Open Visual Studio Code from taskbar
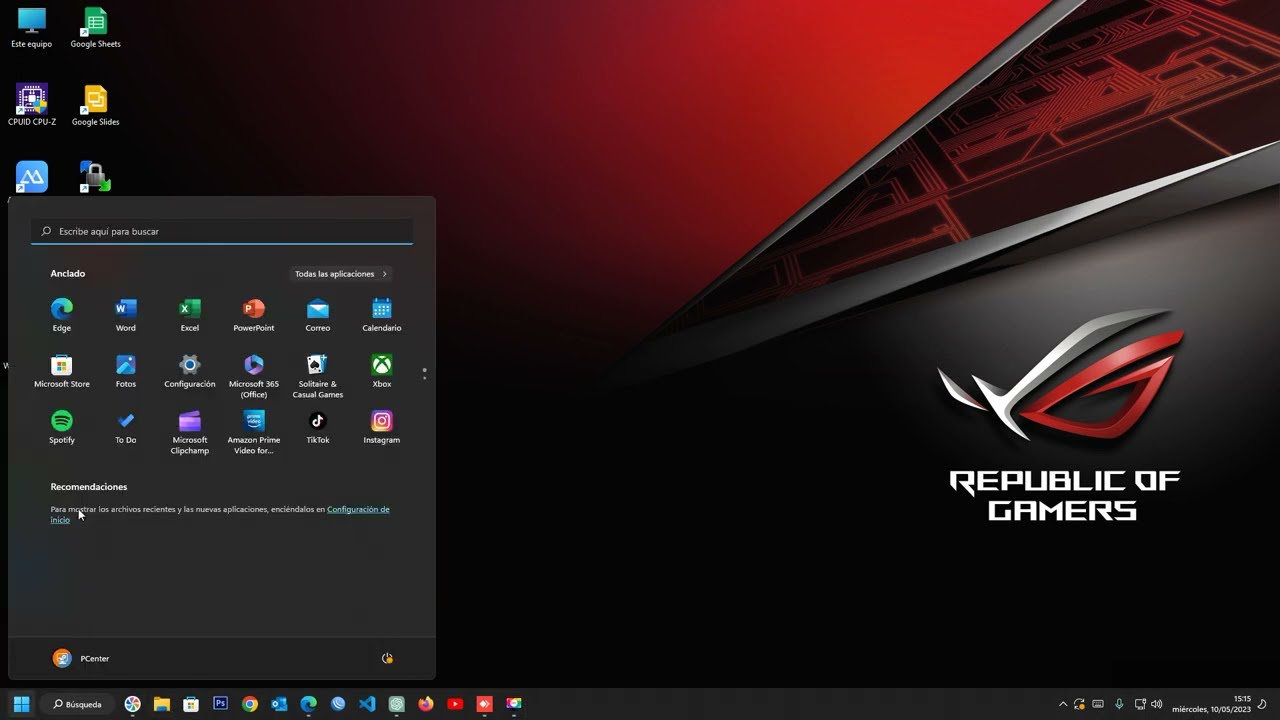 (367, 704)
